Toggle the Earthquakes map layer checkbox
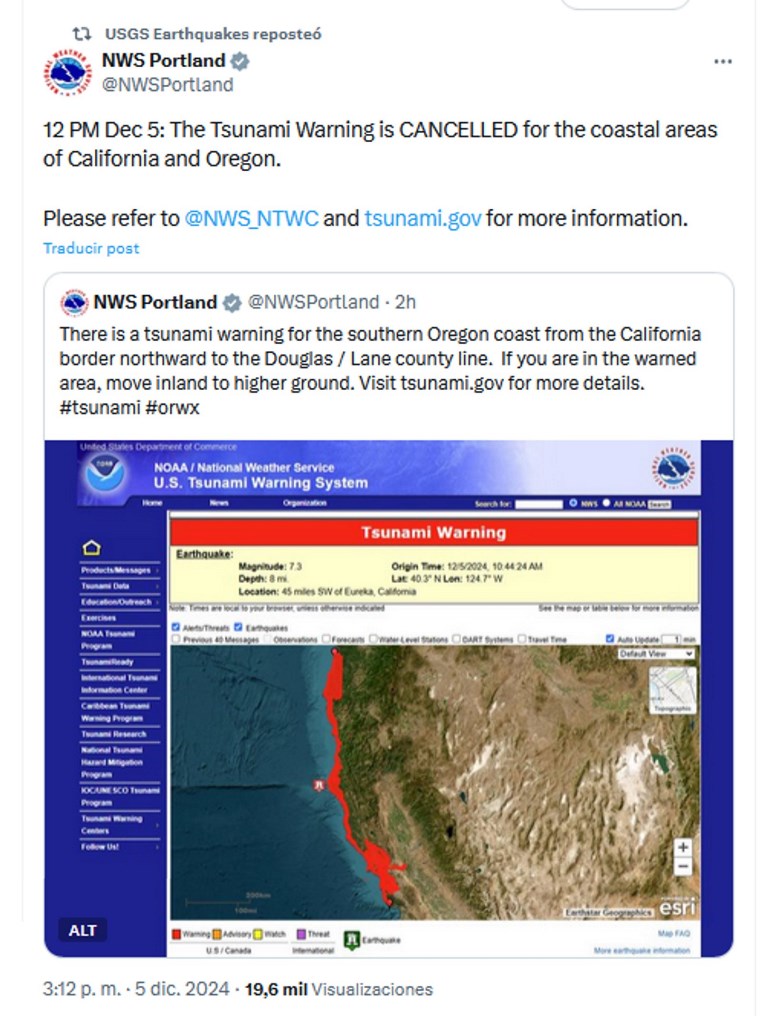768x1016 pixels. point(238,627)
